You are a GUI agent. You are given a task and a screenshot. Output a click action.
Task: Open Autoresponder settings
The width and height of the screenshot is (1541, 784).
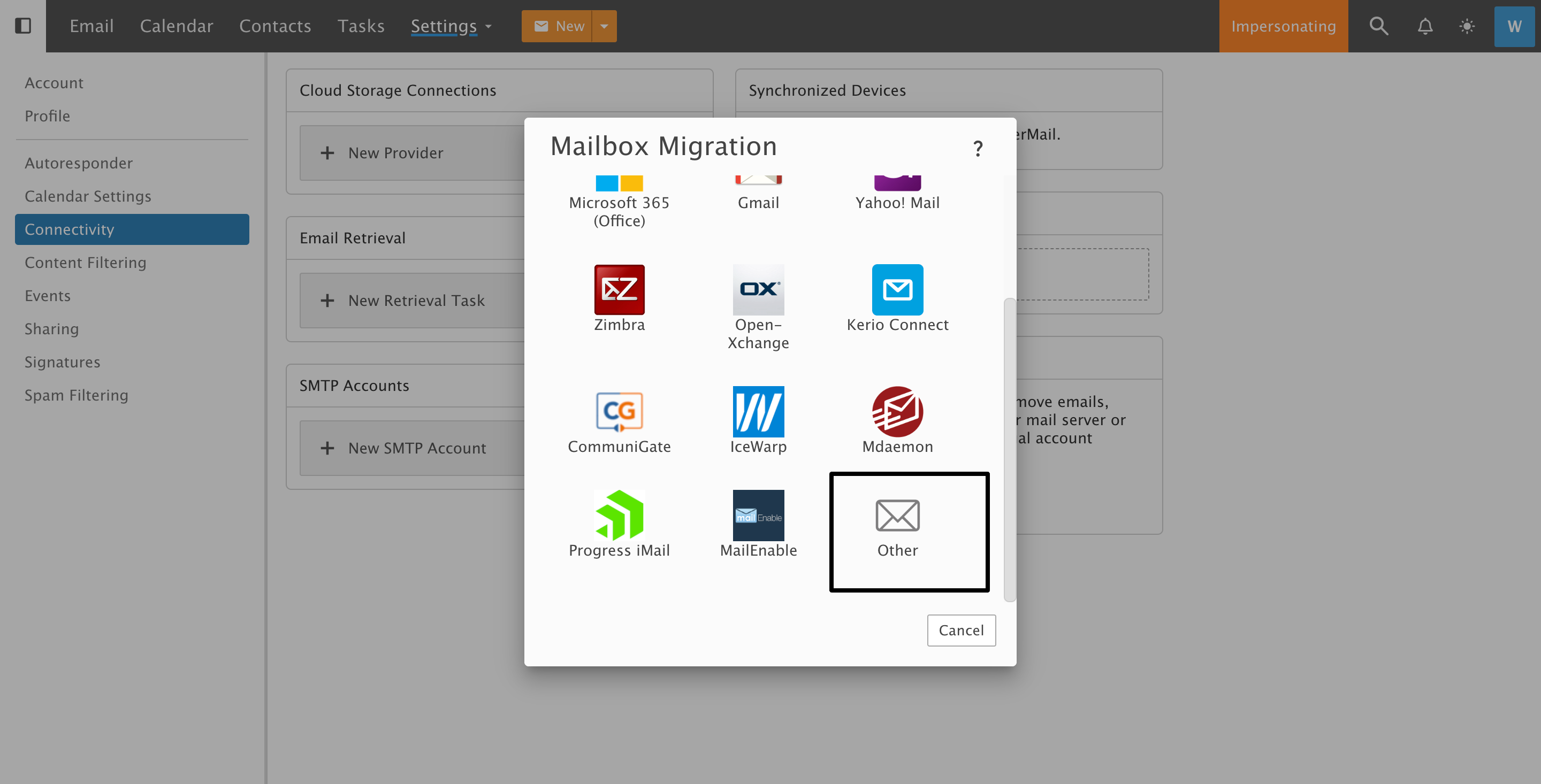click(132, 163)
